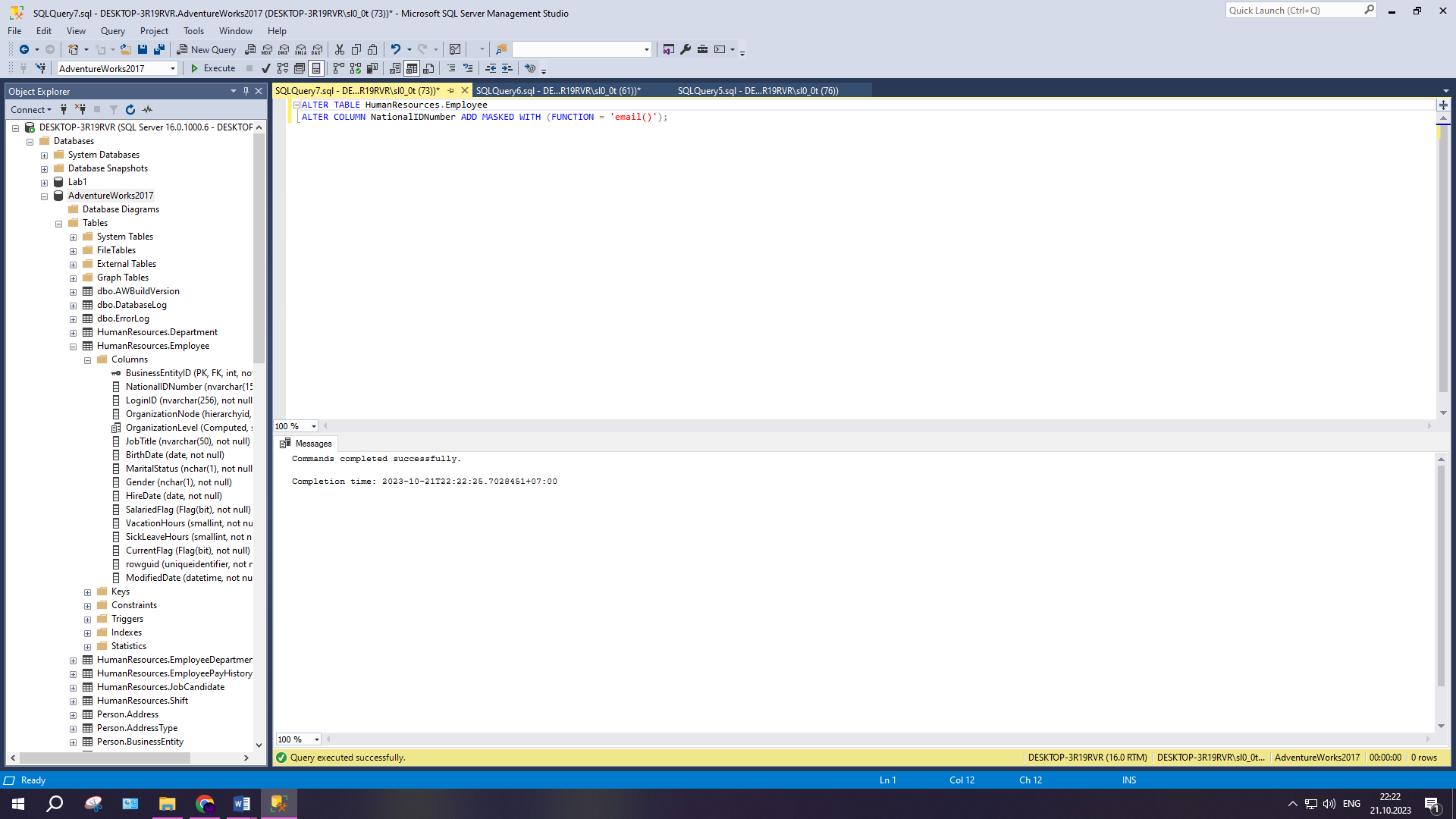Viewport: 1456px width, 819px height.
Task: Click Object Explorer horizontal scrollbar thumb
Action: point(105,758)
